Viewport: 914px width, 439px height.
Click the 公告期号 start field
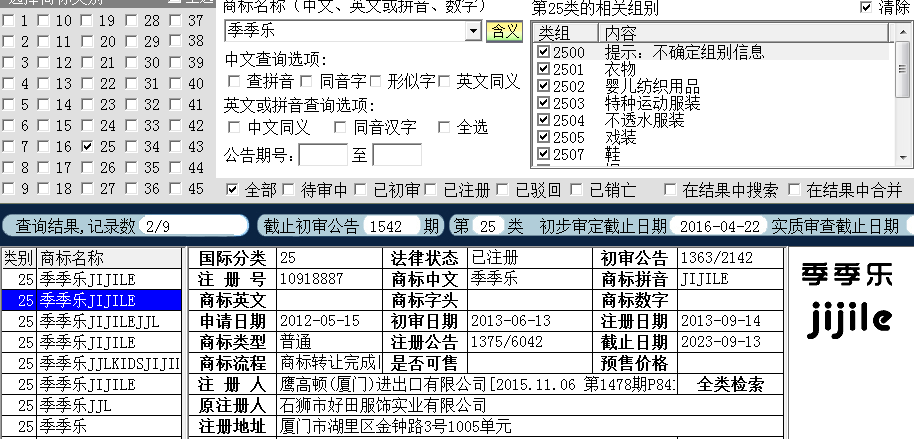coord(323,155)
